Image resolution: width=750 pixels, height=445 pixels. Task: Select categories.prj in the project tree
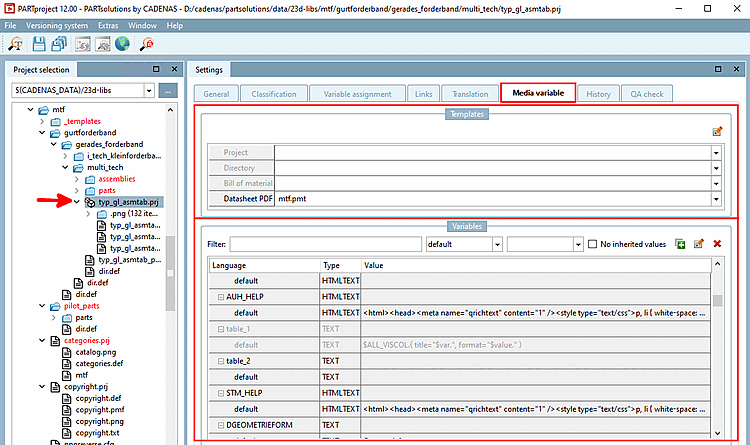click(86, 340)
